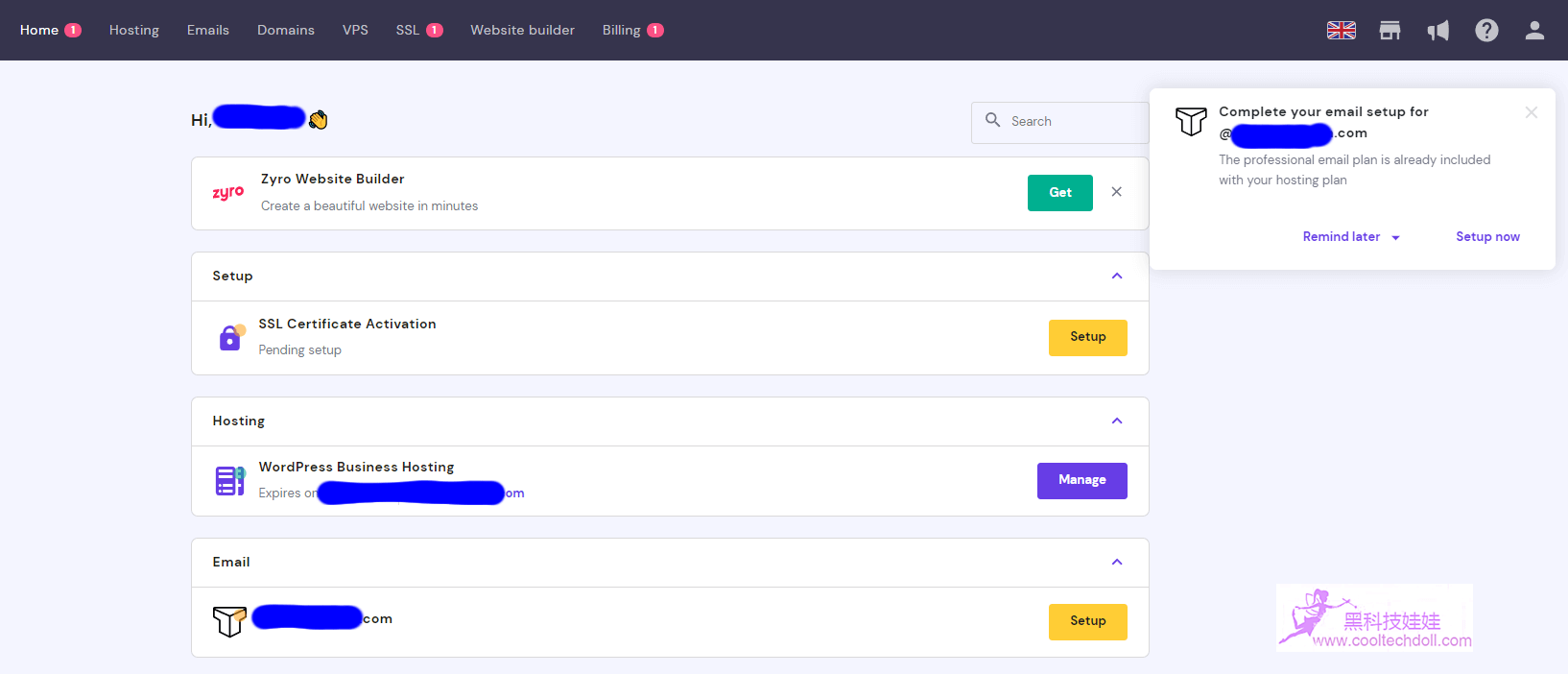Set up the email in Email section
1568x674 pixels.
click(1088, 622)
